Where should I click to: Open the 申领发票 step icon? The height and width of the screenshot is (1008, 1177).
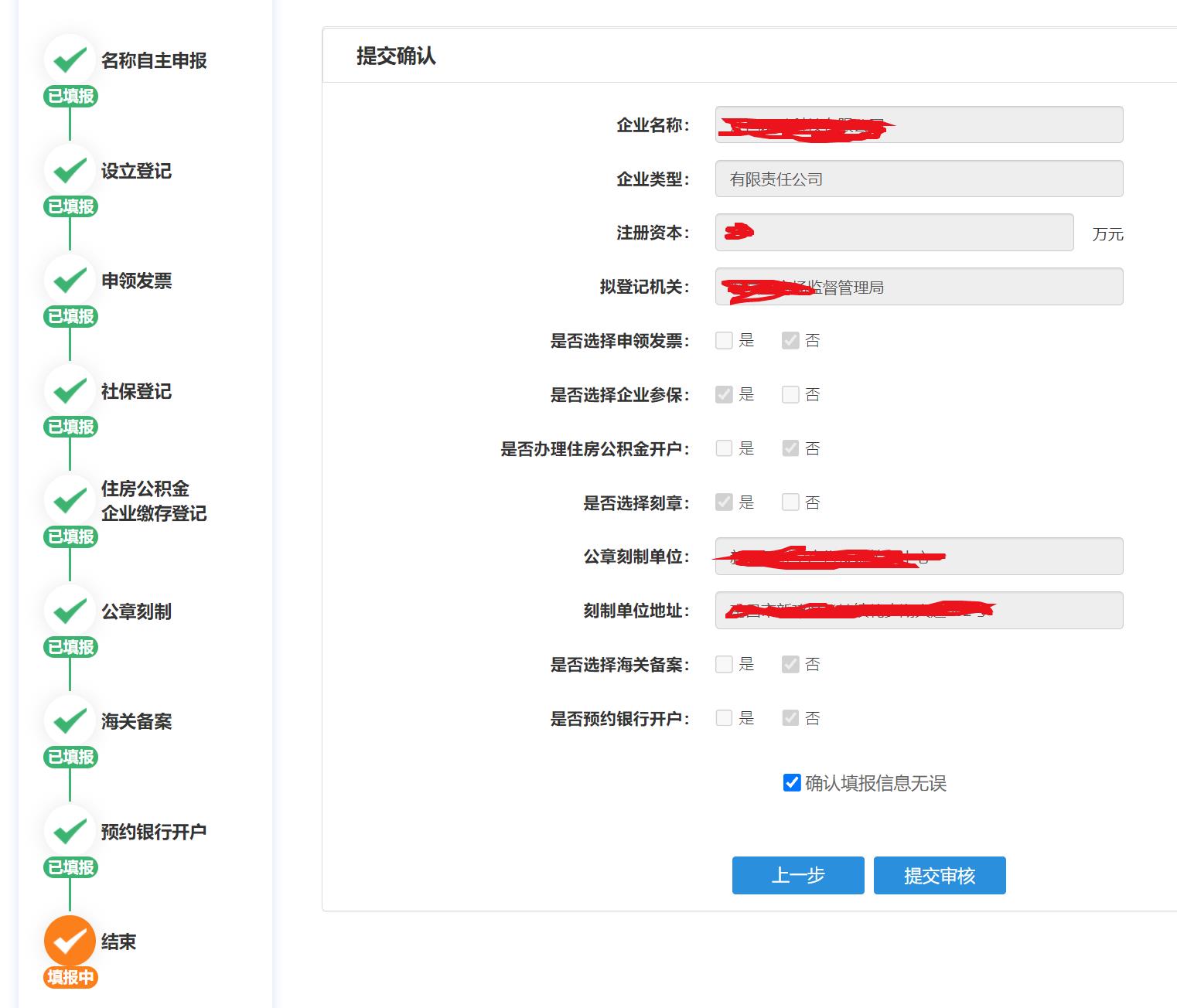click(x=70, y=281)
